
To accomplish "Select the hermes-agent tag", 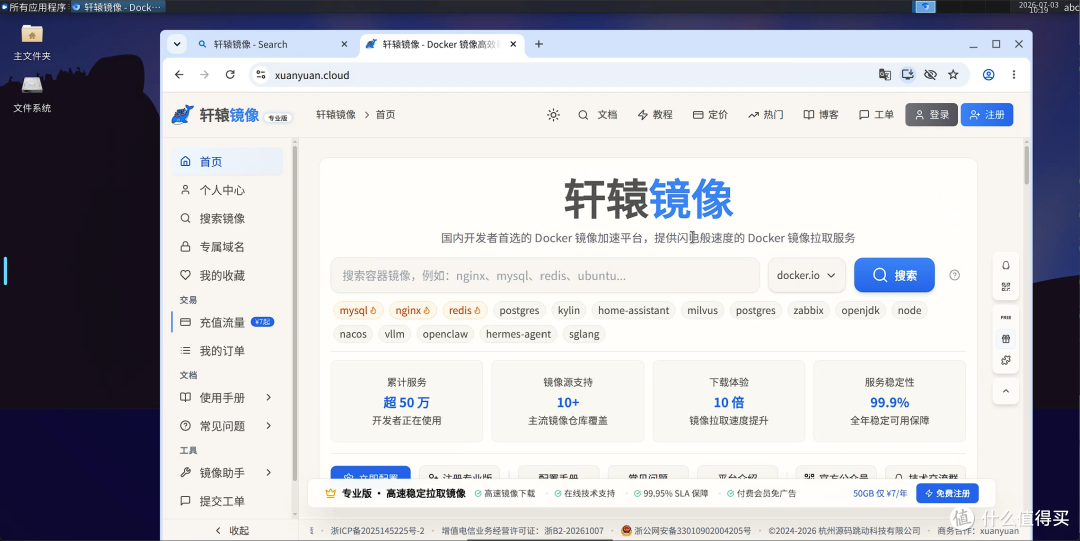I will [x=519, y=334].
